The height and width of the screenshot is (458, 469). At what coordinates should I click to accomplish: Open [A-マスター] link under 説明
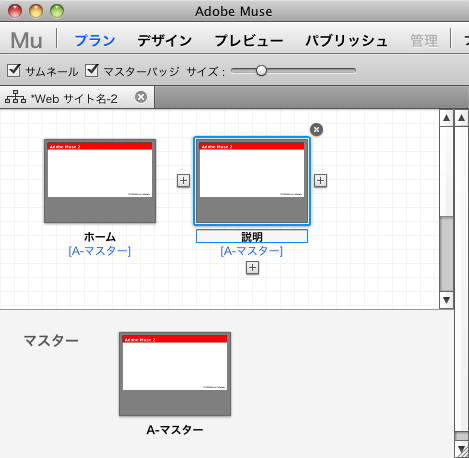[x=251, y=251]
